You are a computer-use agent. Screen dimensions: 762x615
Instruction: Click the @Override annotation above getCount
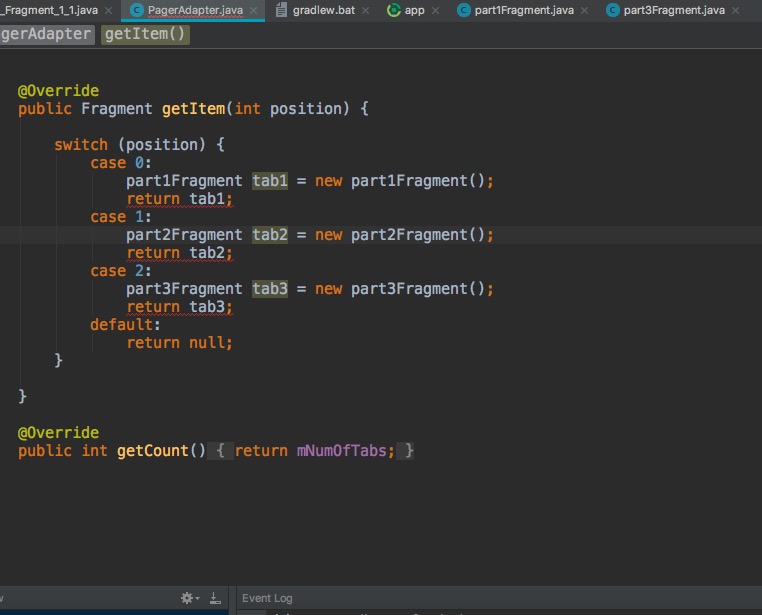pos(58,433)
